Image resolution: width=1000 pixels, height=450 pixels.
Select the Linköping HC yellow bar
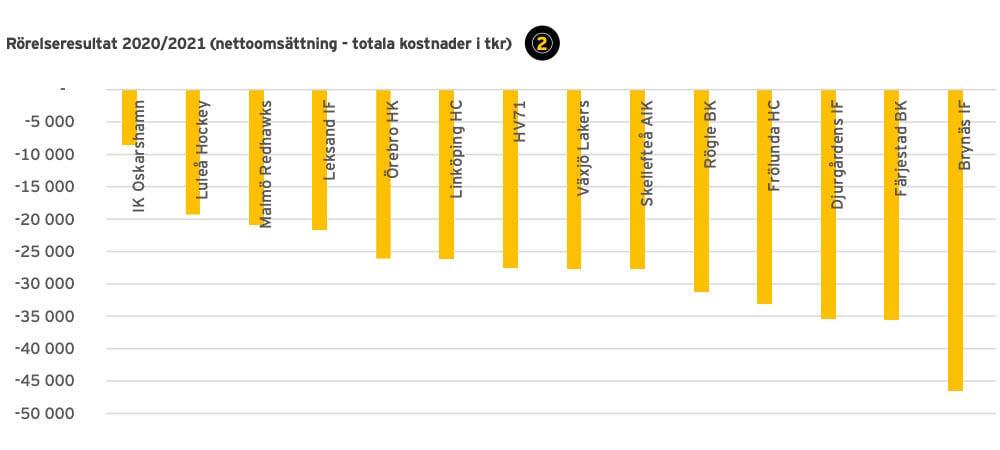point(446,174)
